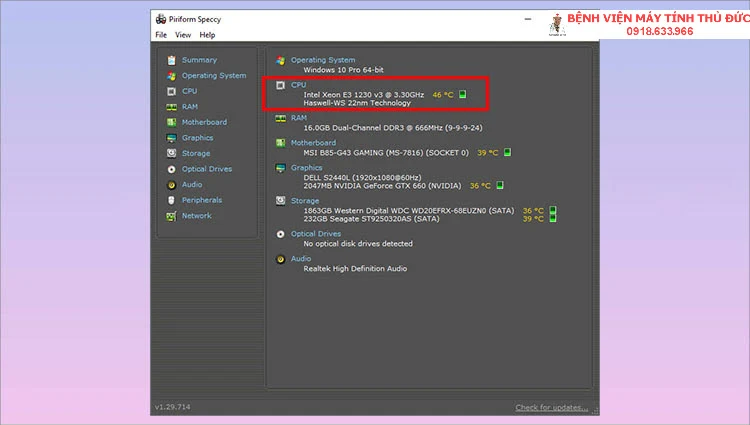Open the Operating System heading link in summary
The height and width of the screenshot is (425, 750).
click(323, 60)
